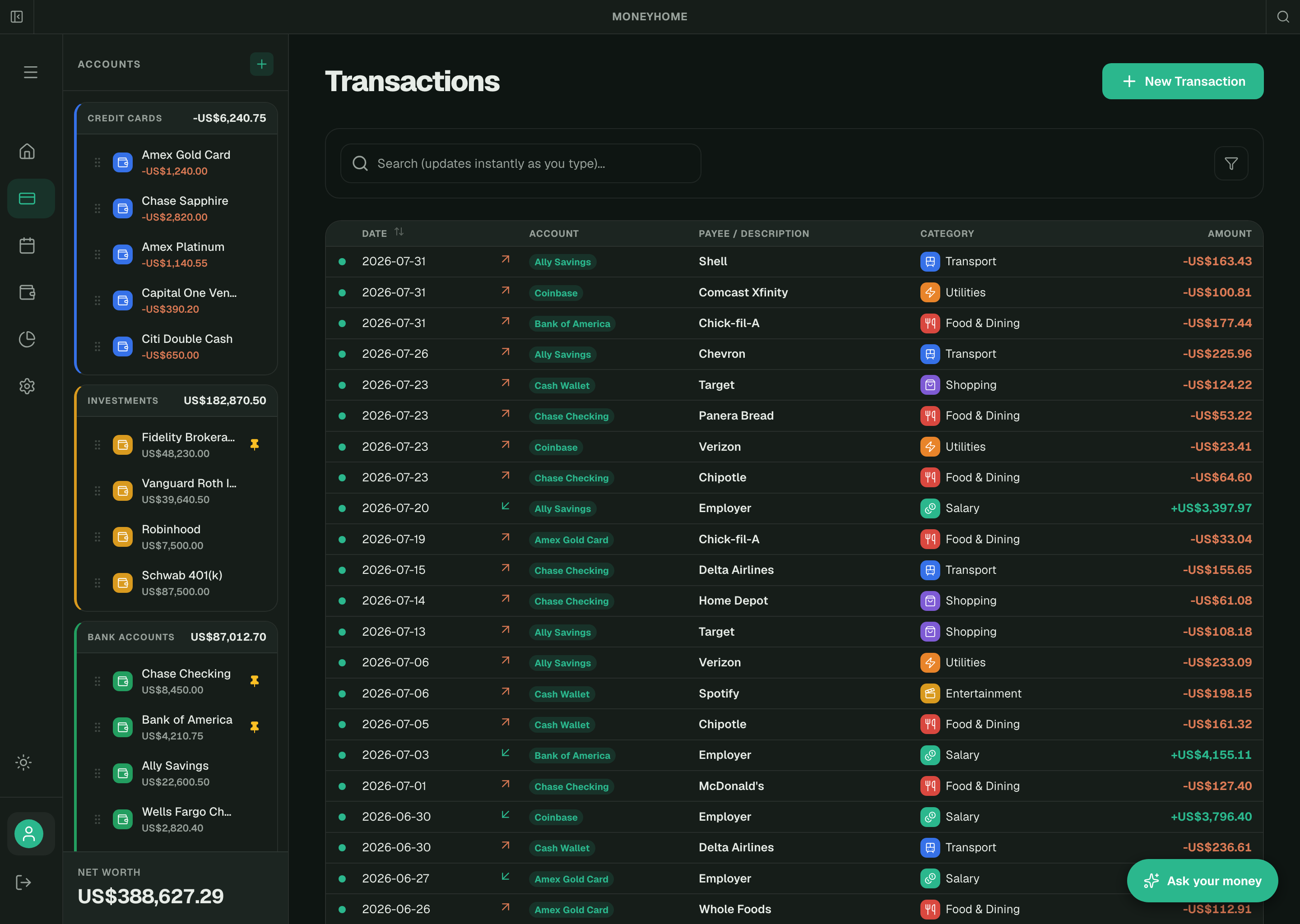Click the Target 2026-07-13 payee
The width and height of the screenshot is (1300, 924).
(716, 632)
